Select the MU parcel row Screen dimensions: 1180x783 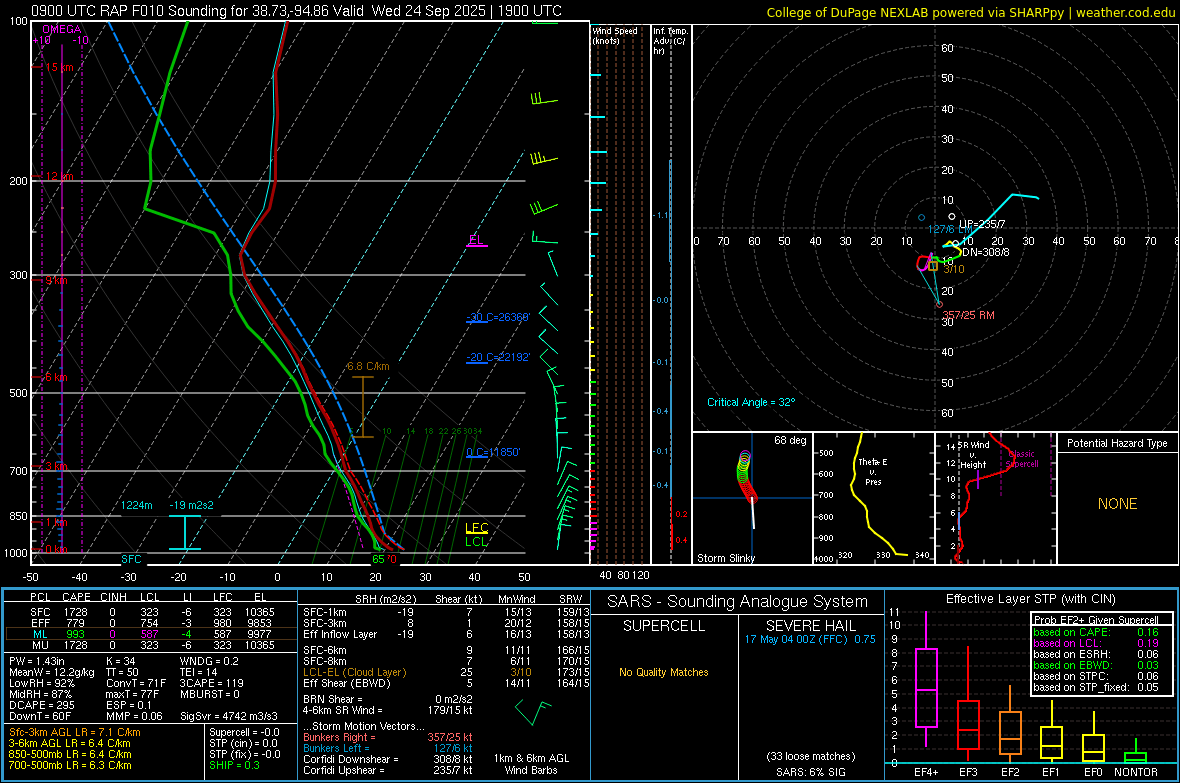point(150,645)
